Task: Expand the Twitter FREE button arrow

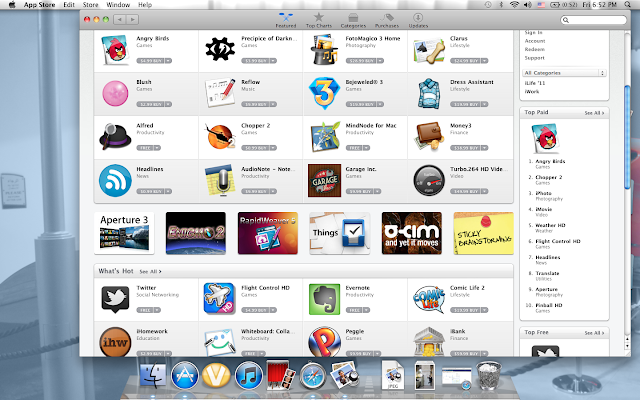Action: click(x=157, y=310)
